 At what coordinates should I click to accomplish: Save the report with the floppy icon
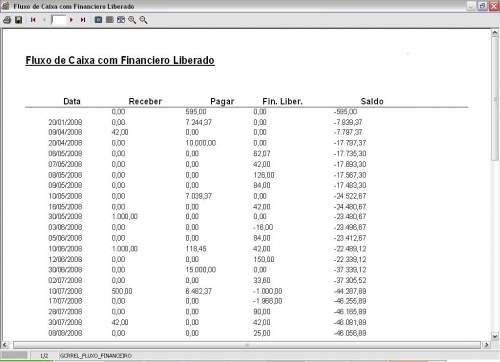tap(19, 20)
